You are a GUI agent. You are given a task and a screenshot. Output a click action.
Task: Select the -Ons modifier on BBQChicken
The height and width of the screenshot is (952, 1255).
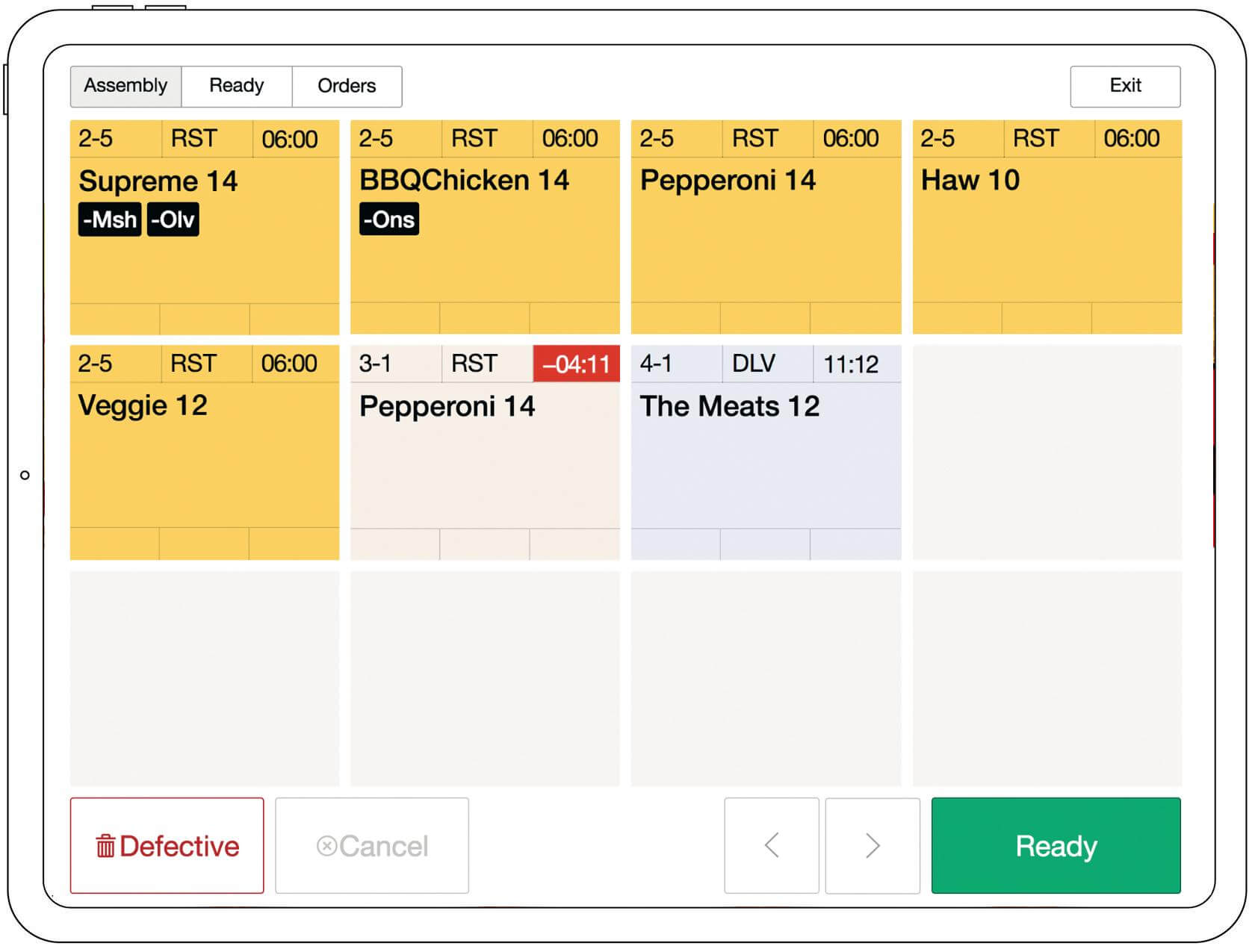pyautogui.click(x=388, y=220)
